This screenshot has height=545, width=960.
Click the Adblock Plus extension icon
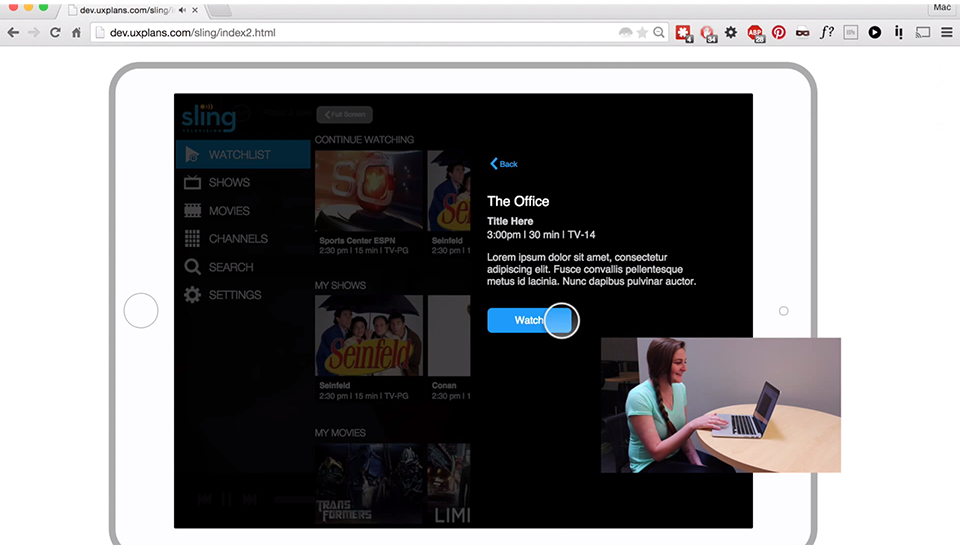[755, 32]
